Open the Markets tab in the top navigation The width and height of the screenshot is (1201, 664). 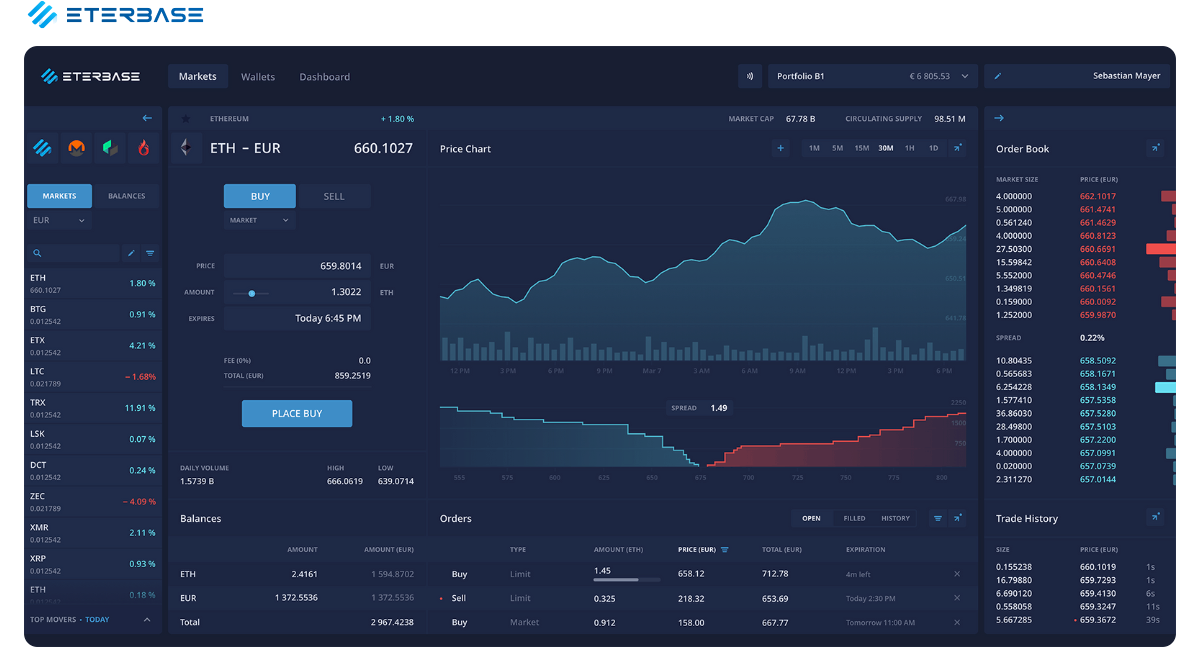click(x=198, y=76)
